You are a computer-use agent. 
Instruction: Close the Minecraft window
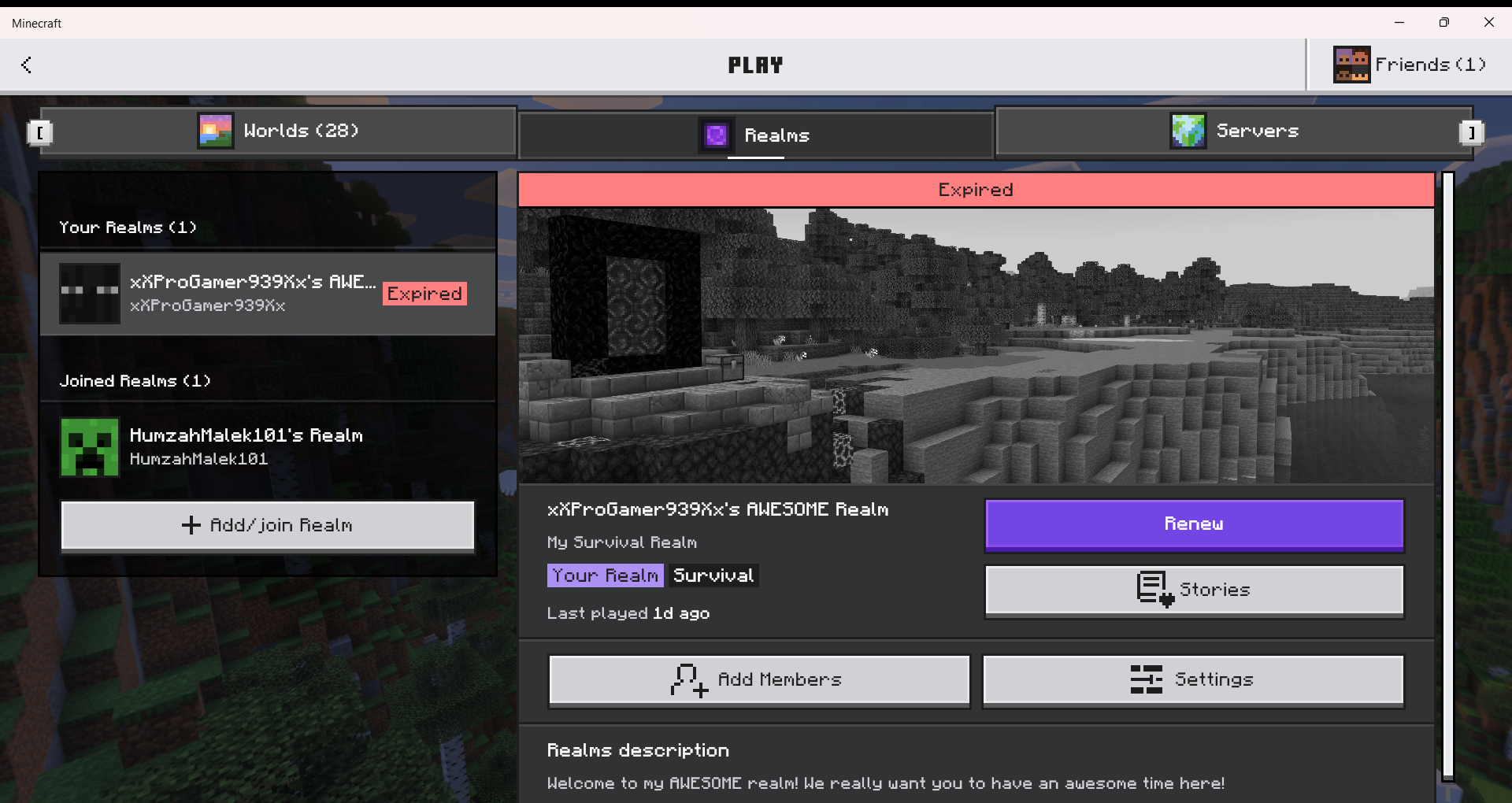[x=1488, y=22]
